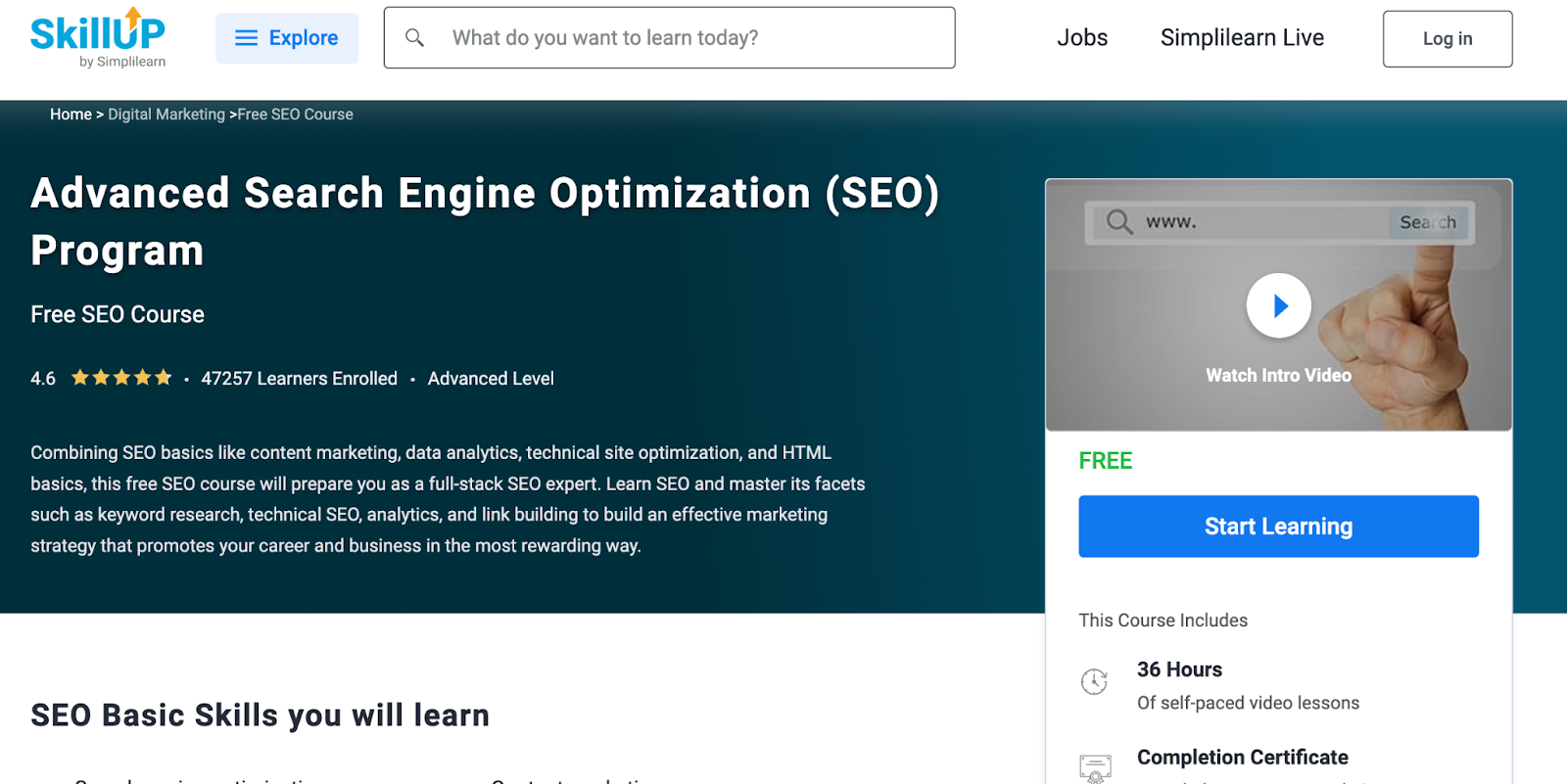Select the '36 Hours' text

pos(1179,669)
